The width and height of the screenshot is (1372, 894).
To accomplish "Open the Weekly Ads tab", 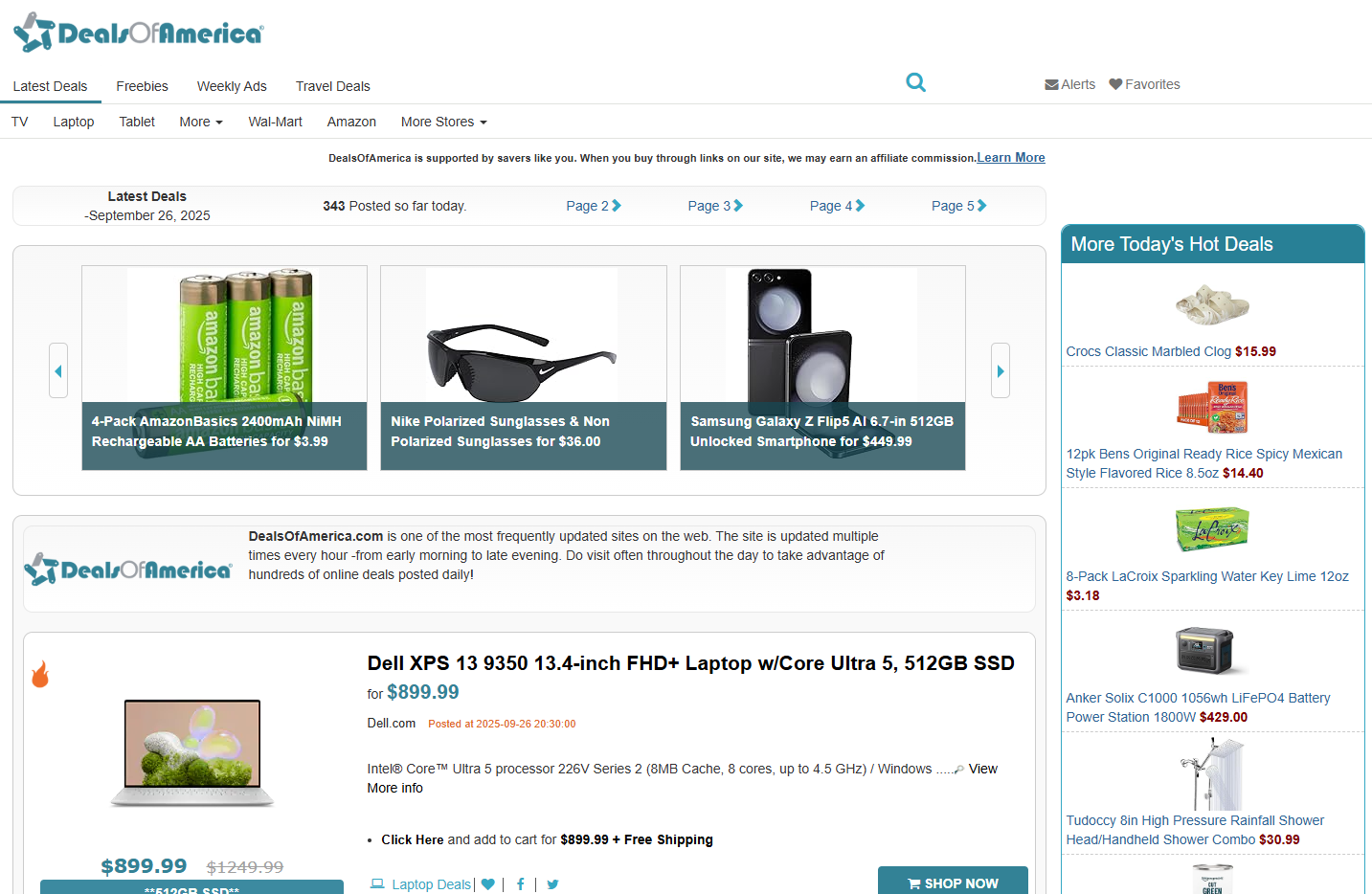I will tap(232, 86).
